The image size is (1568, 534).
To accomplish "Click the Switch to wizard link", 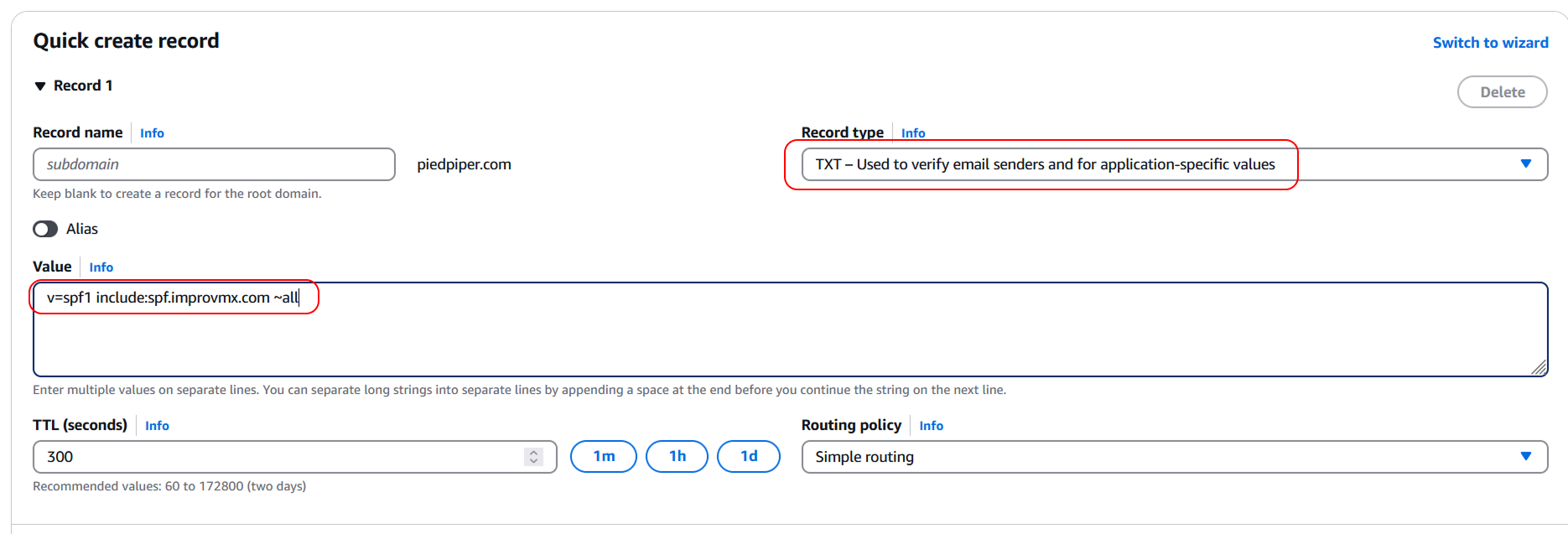I will coord(1490,43).
